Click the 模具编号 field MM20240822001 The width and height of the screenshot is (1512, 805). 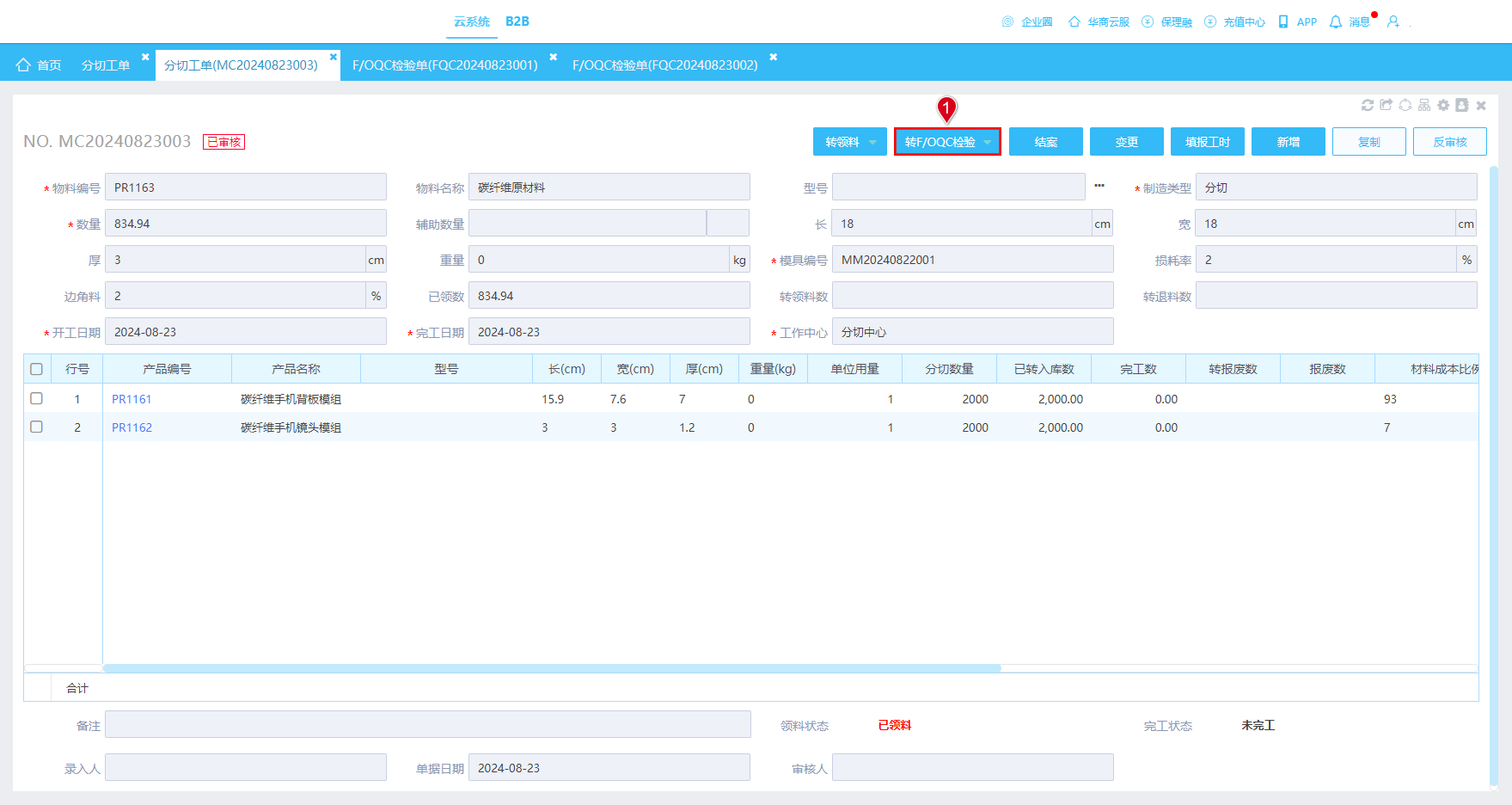click(973, 260)
